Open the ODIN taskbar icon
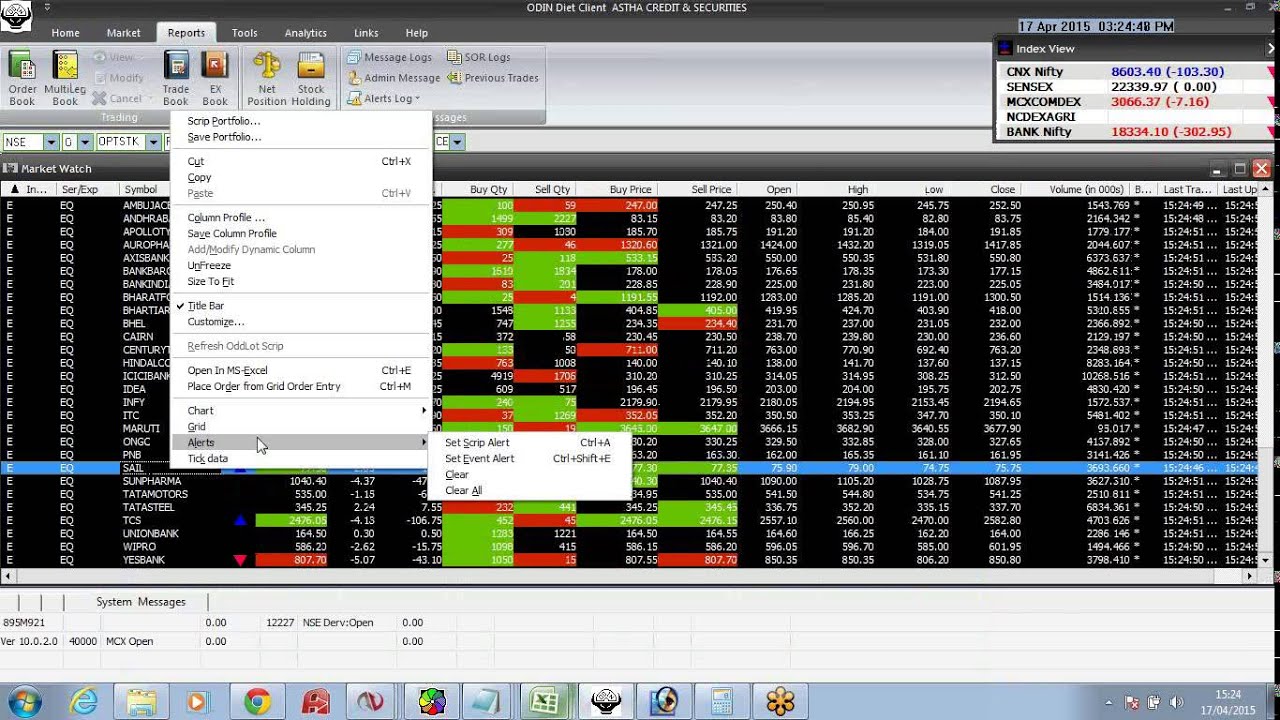Screen dimensions: 1280x720 click(606, 701)
